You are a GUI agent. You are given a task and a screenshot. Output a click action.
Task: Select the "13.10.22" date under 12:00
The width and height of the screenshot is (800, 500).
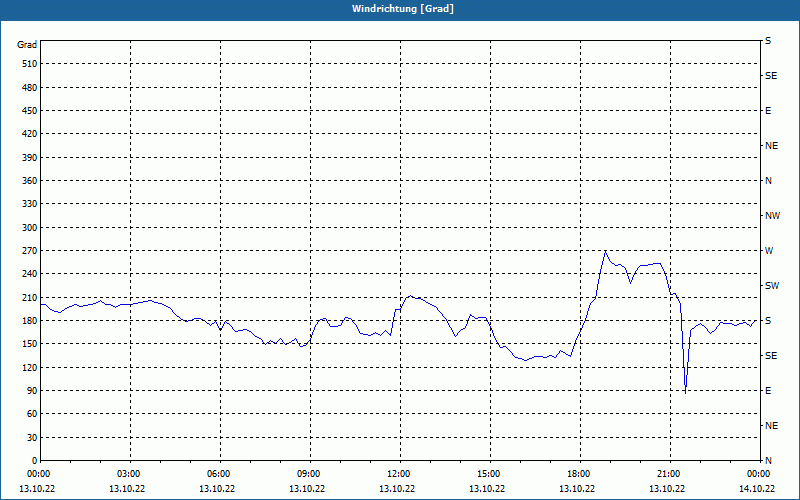(397, 489)
